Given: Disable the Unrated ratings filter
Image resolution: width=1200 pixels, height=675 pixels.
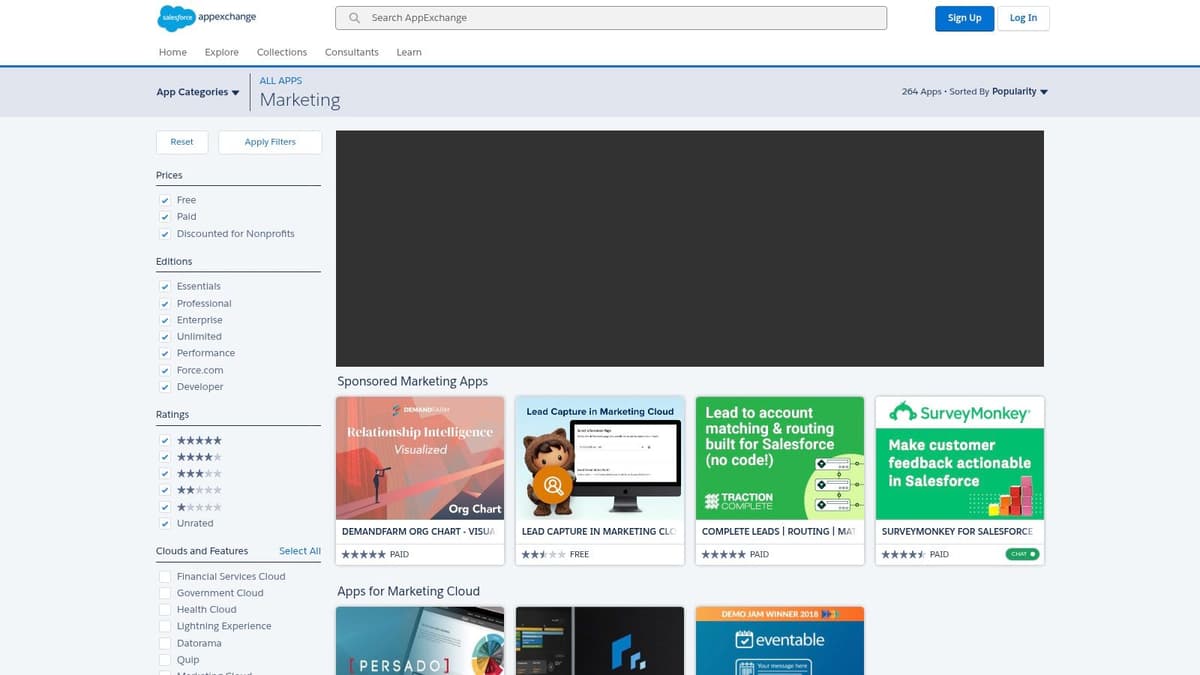Looking at the screenshot, I should 165,523.
